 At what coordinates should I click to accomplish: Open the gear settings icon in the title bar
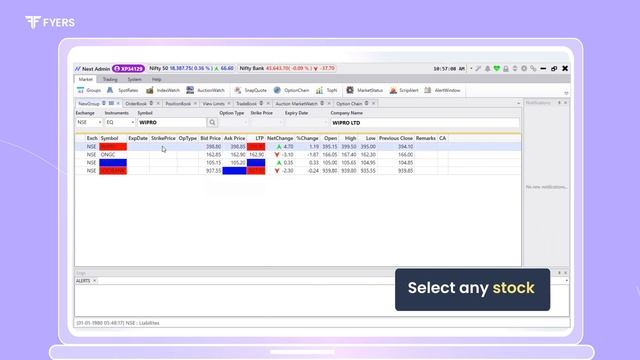coord(524,69)
